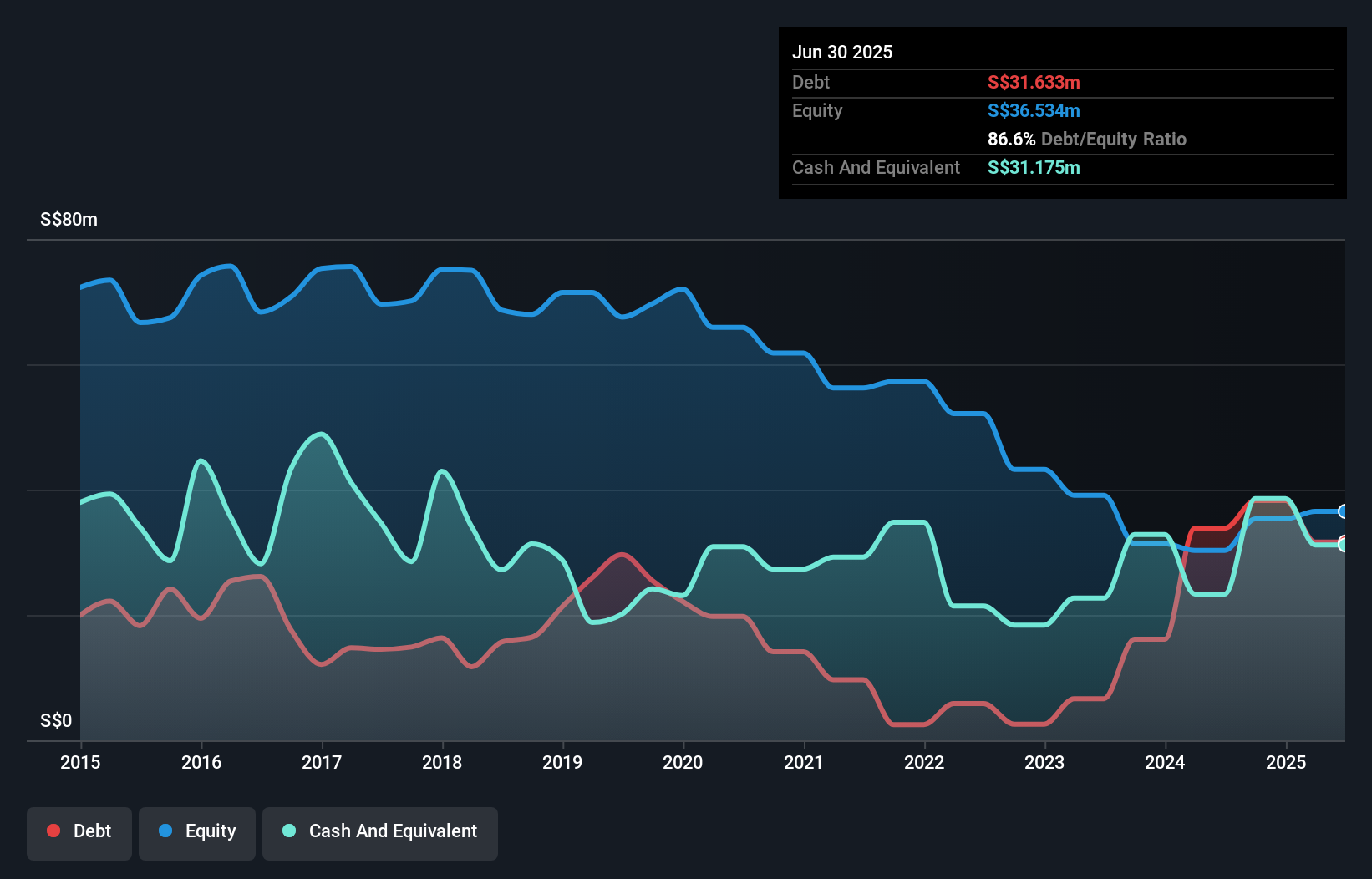The width and height of the screenshot is (1372, 879).
Task: Select the 2020 year label on the axis
Action: (x=683, y=762)
